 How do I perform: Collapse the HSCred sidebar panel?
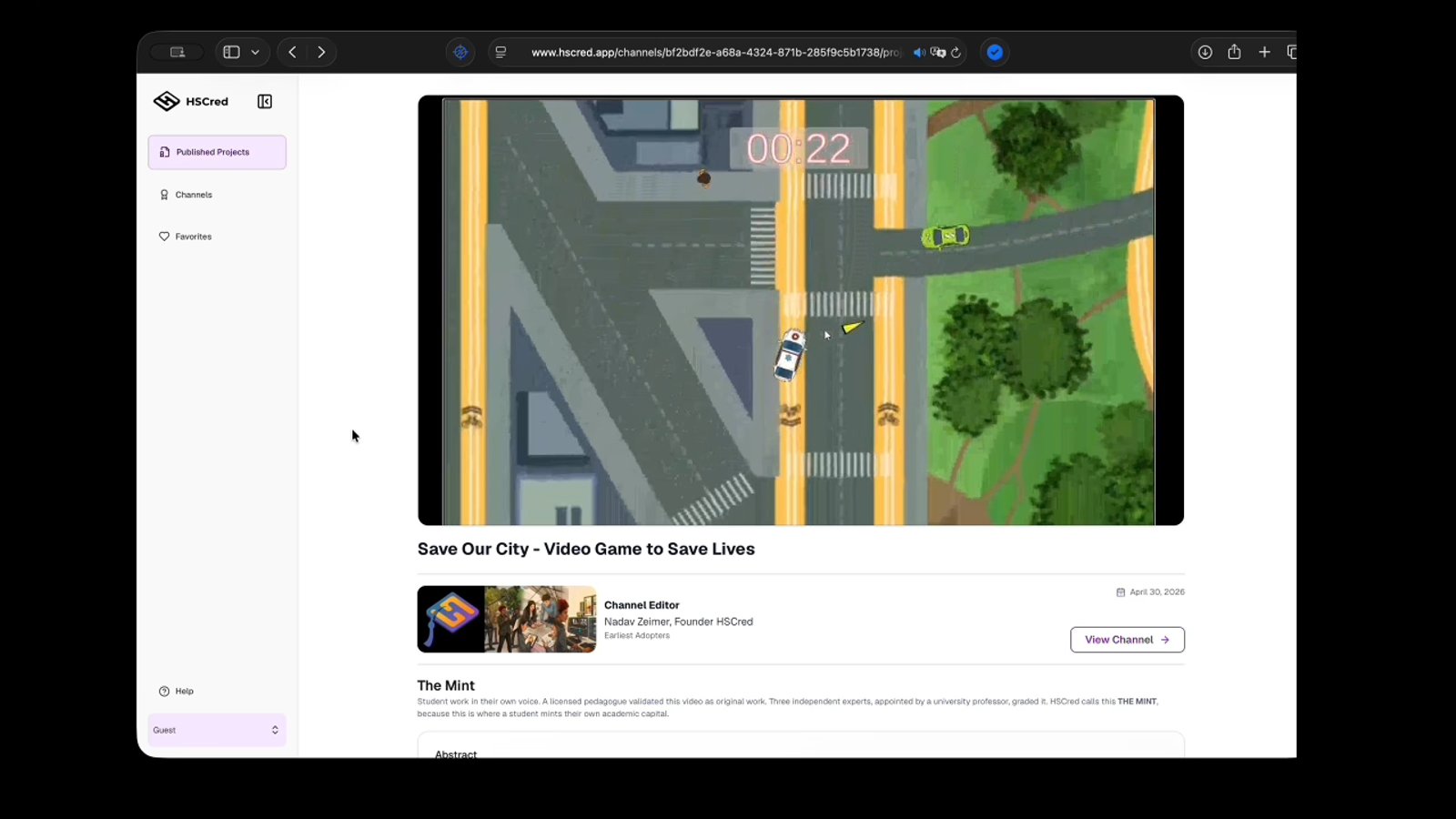[265, 101]
